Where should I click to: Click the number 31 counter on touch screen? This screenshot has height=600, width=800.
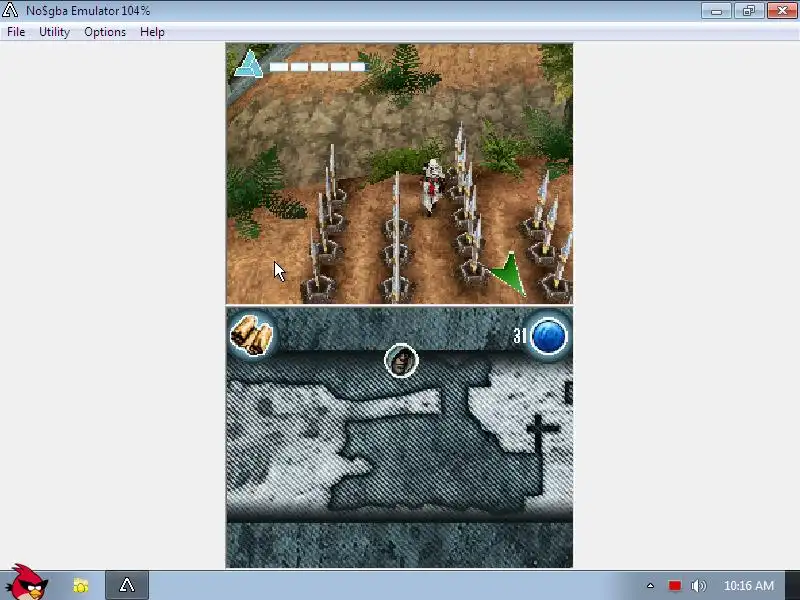pyautogui.click(x=520, y=336)
